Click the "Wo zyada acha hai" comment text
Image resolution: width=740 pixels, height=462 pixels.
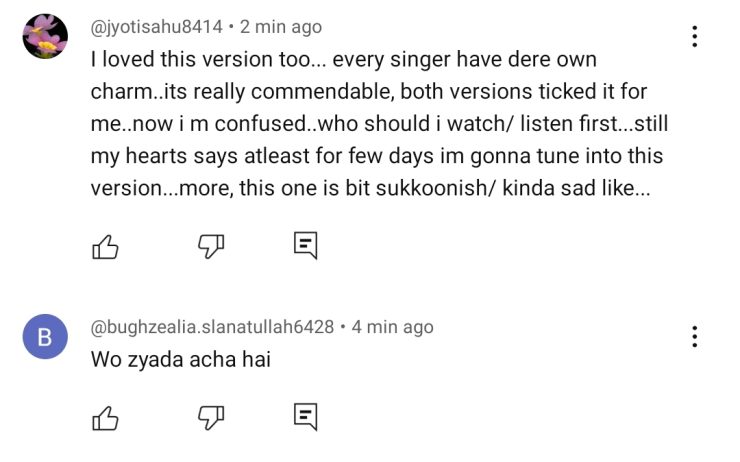(180, 359)
